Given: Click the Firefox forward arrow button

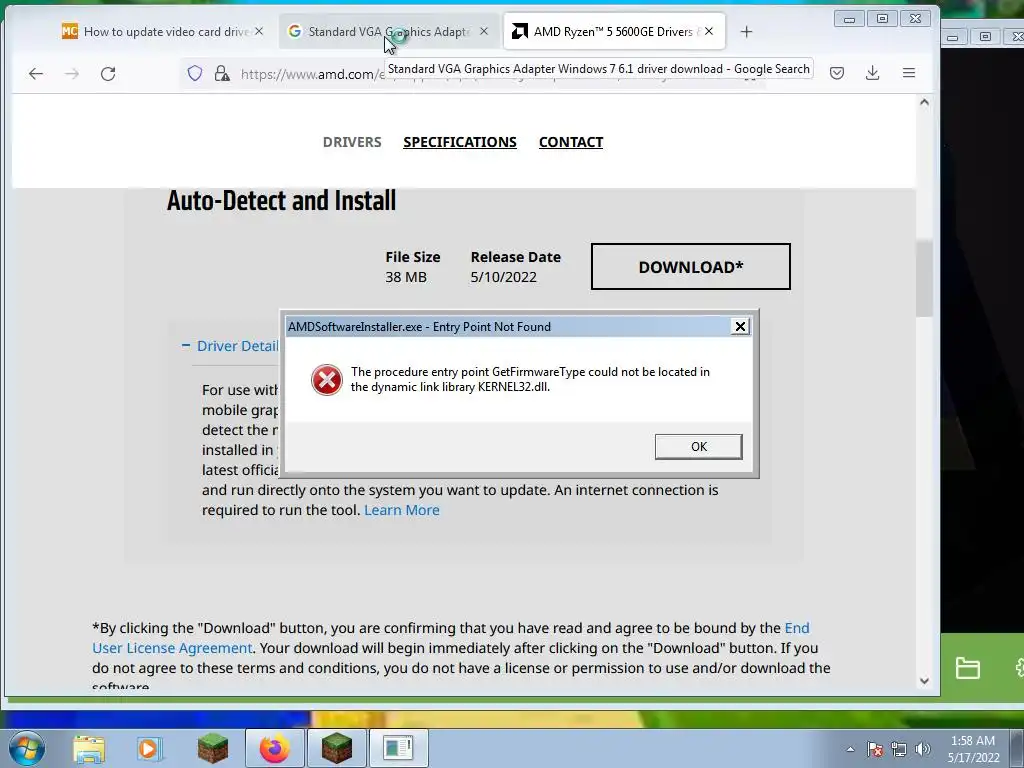Looking at the screenshot, I should (x=72, y=74).
